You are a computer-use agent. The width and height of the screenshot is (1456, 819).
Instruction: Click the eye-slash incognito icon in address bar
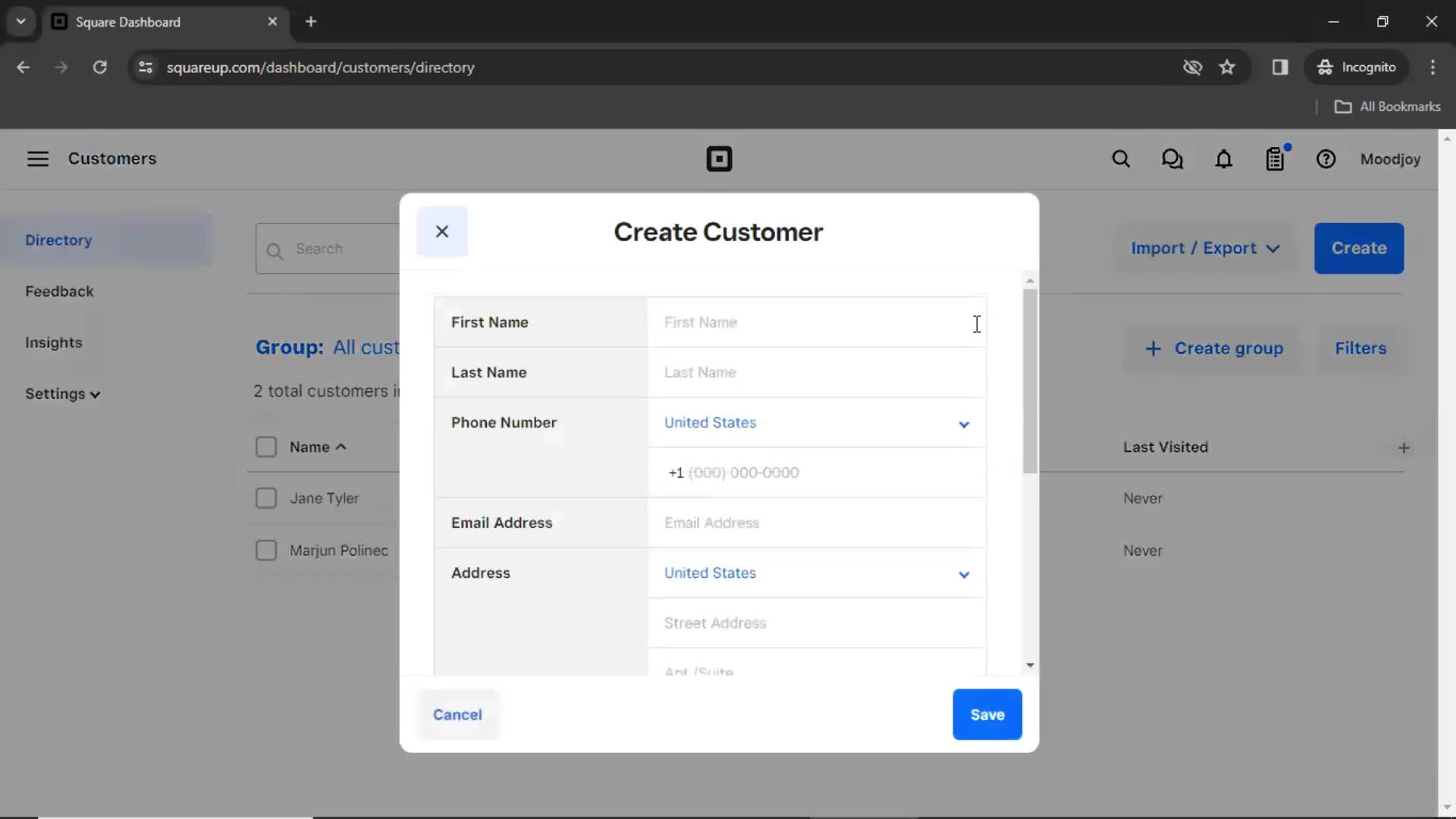pos(1191,68)
